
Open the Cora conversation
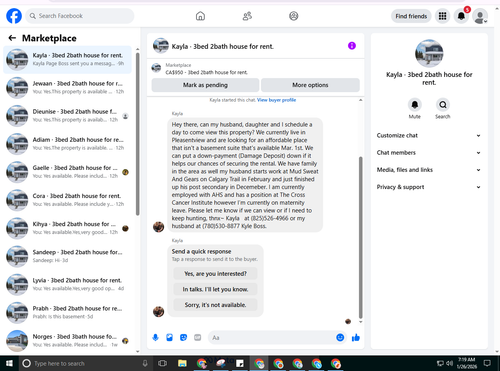click(x=67, y=200)
